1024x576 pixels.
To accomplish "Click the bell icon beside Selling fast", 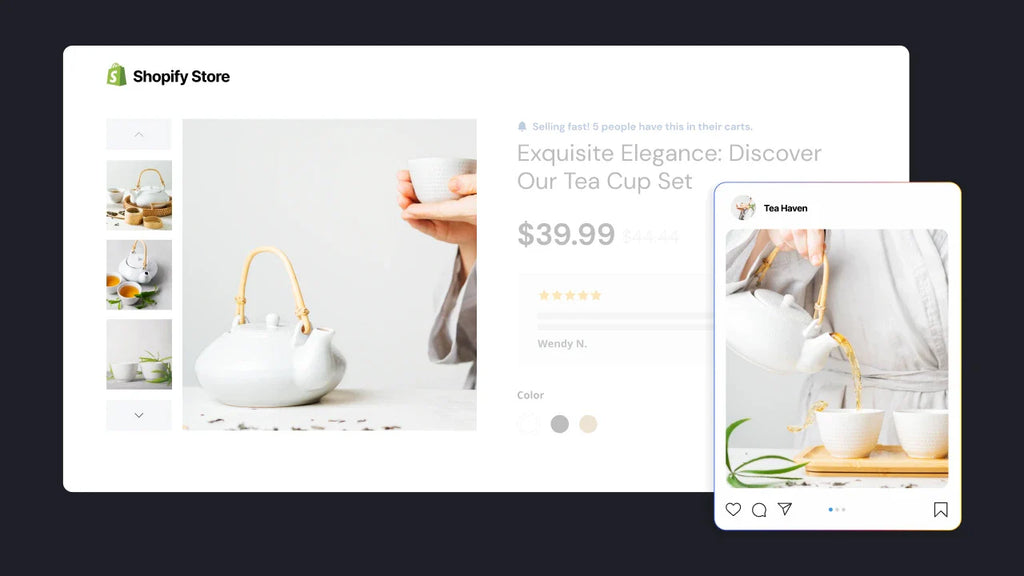I will [x=522, y=126].
